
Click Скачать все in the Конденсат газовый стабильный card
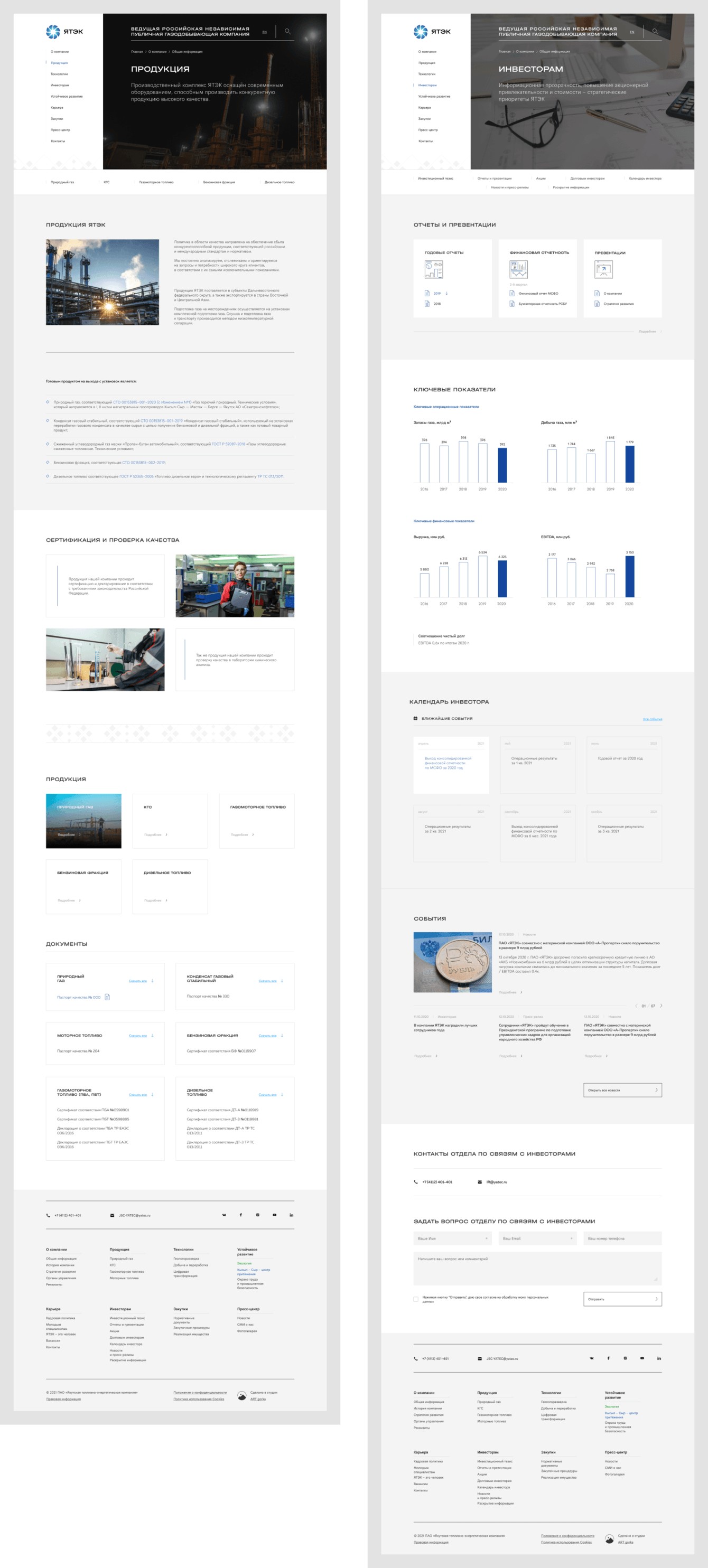(267, 981)
